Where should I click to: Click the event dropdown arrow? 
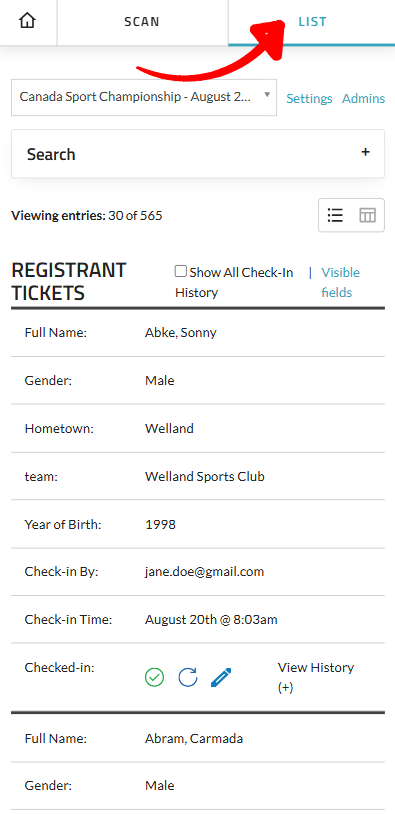pyautogui.click(x=267, y=94)
